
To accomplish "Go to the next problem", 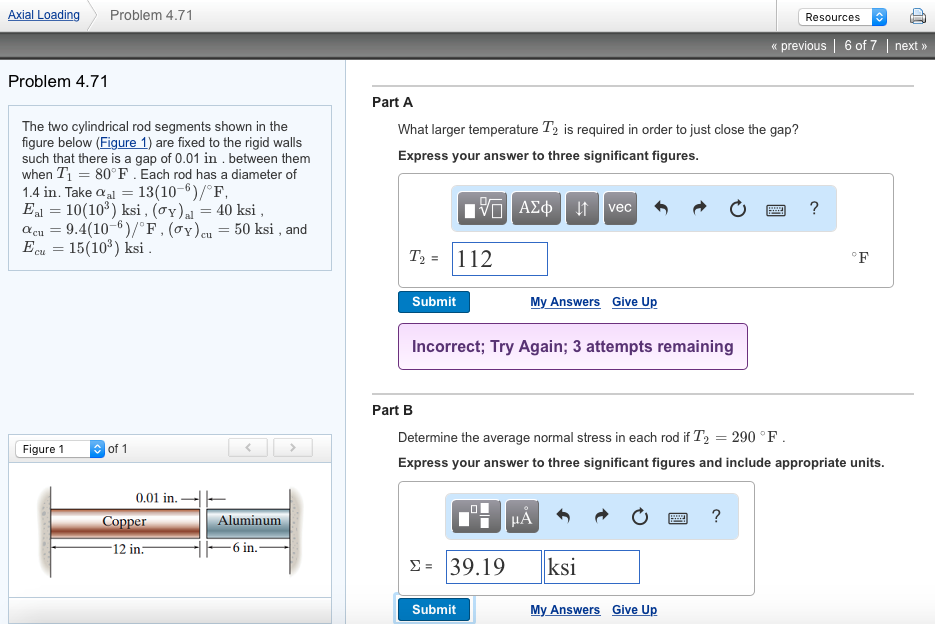I will point(911,45).
